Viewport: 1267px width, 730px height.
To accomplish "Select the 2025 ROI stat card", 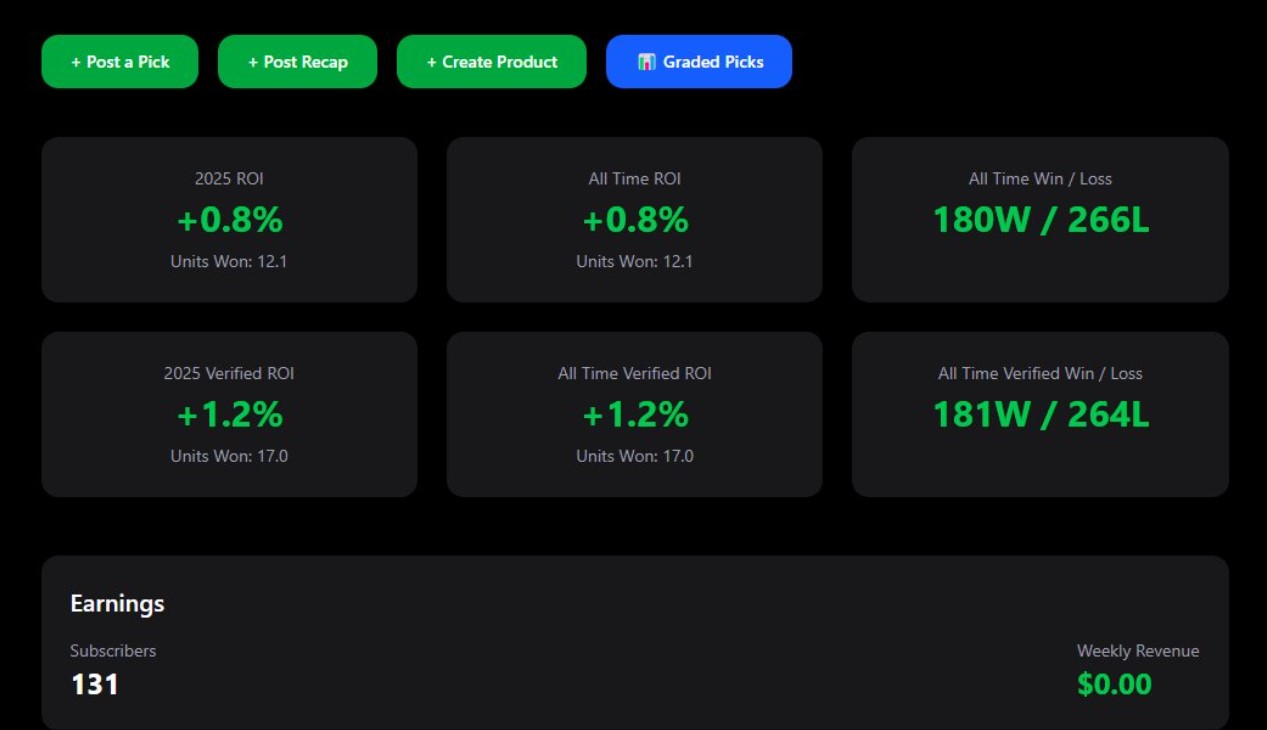I will pos(229,219).
